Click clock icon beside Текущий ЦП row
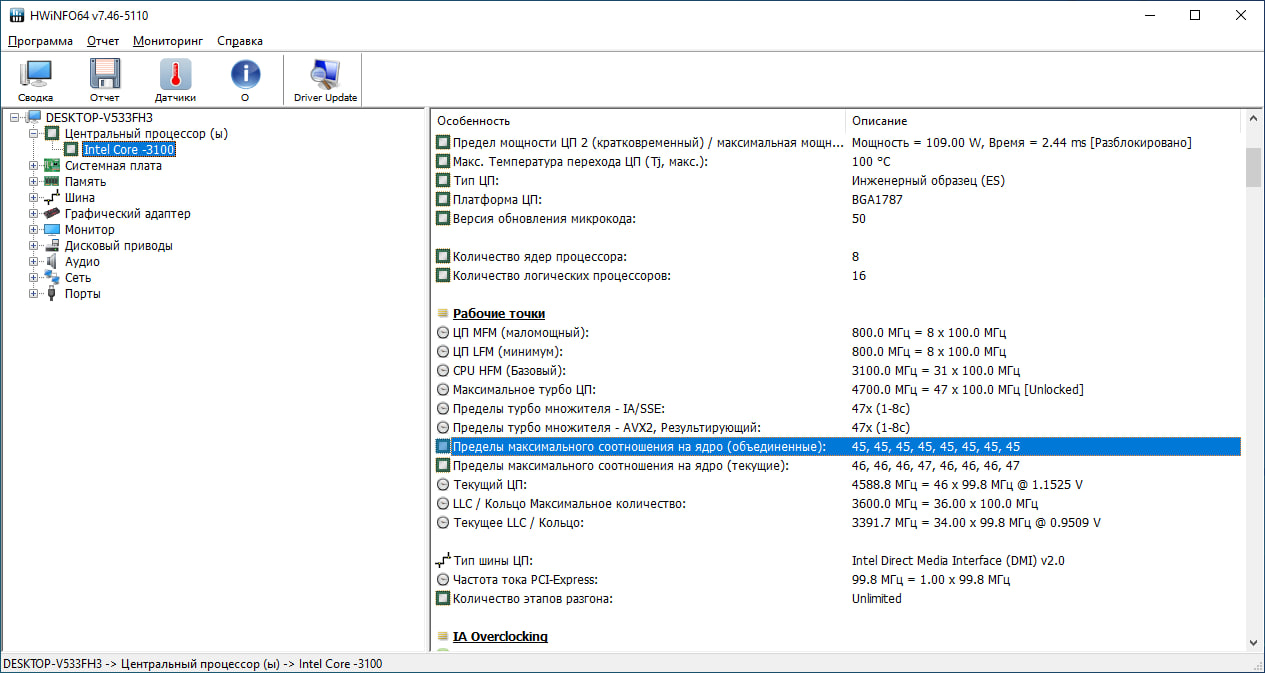The width and height of the screenshot is (1265, 673). [443, 485]
